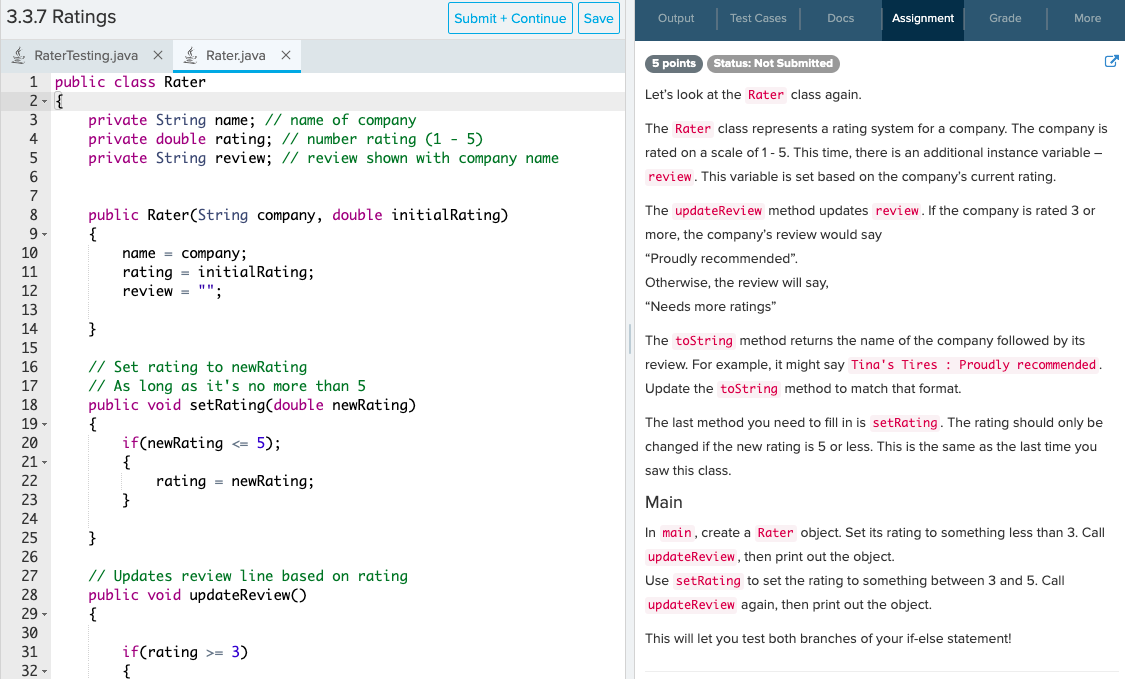
Task: Click line number 28 in the gutter
Action: pos(29,595)
